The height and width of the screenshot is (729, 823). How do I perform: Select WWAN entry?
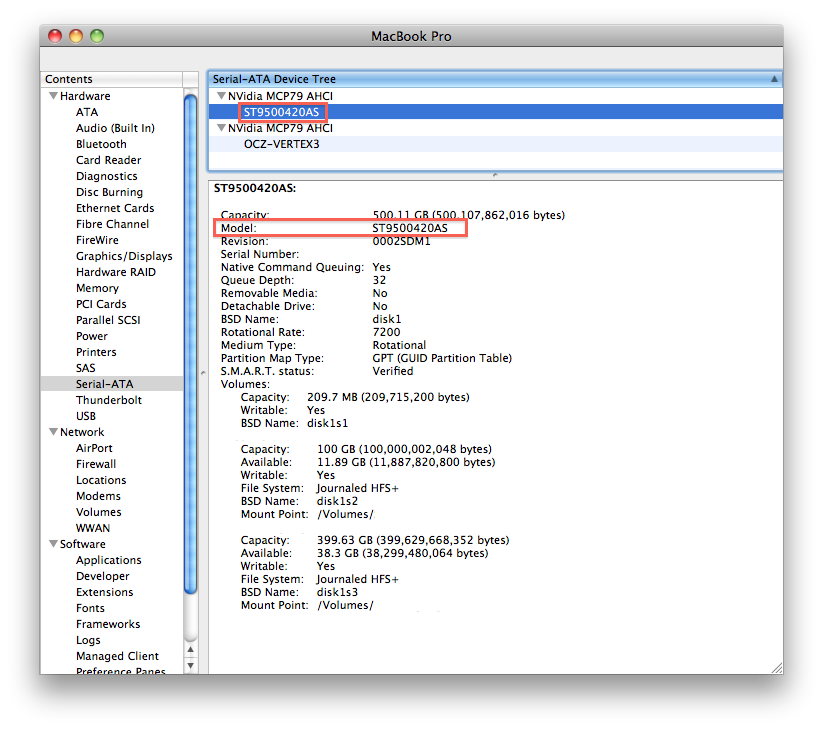(93, 528)
